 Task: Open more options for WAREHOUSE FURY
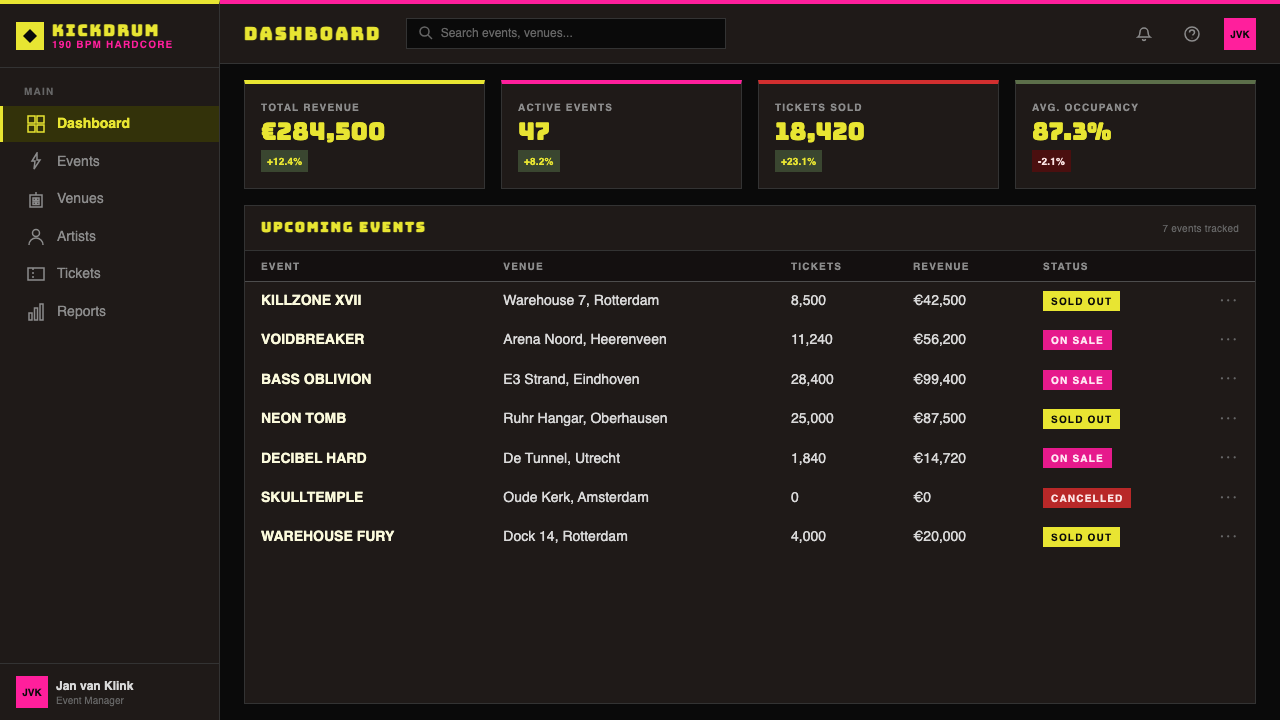click(x=1228, y=536)
